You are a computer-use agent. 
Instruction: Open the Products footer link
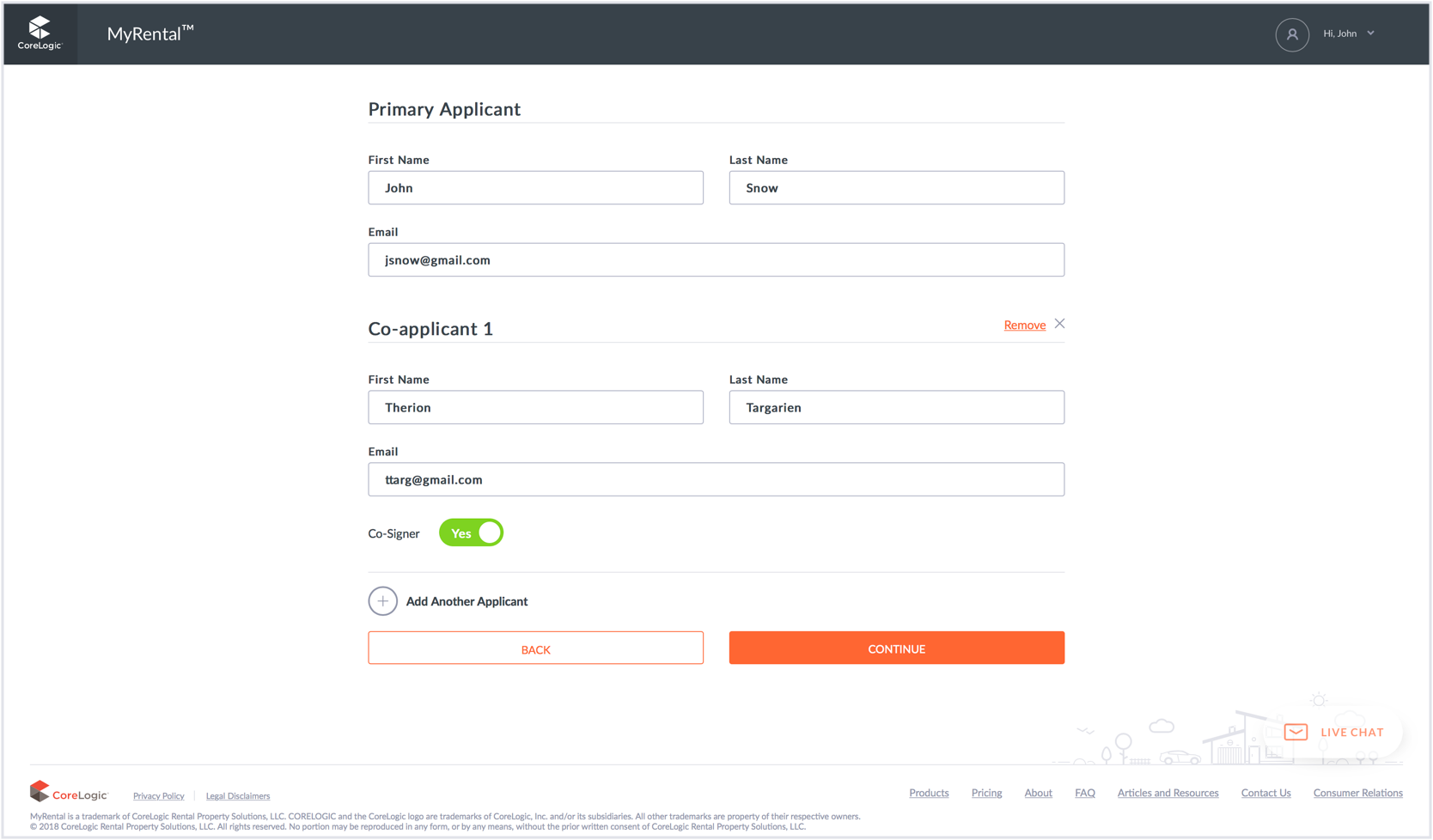929,793
